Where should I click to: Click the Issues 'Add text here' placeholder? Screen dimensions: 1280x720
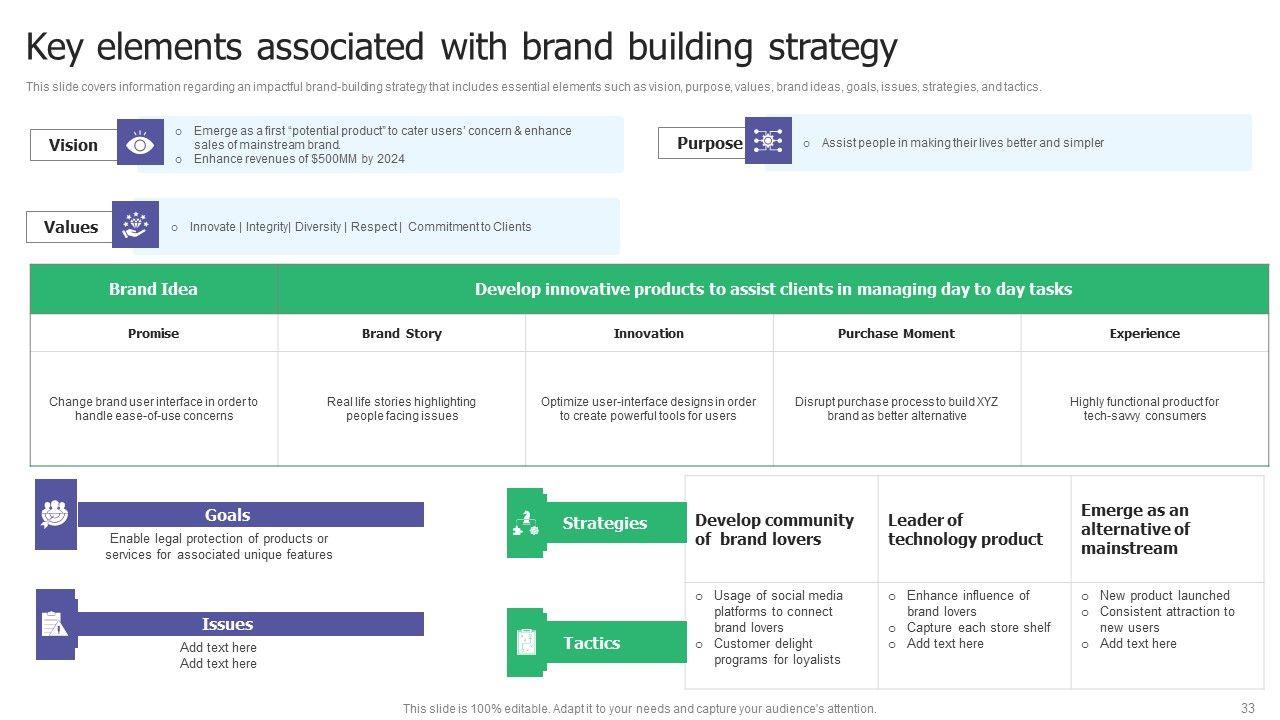pyautogui.click(x=218, y=655)
